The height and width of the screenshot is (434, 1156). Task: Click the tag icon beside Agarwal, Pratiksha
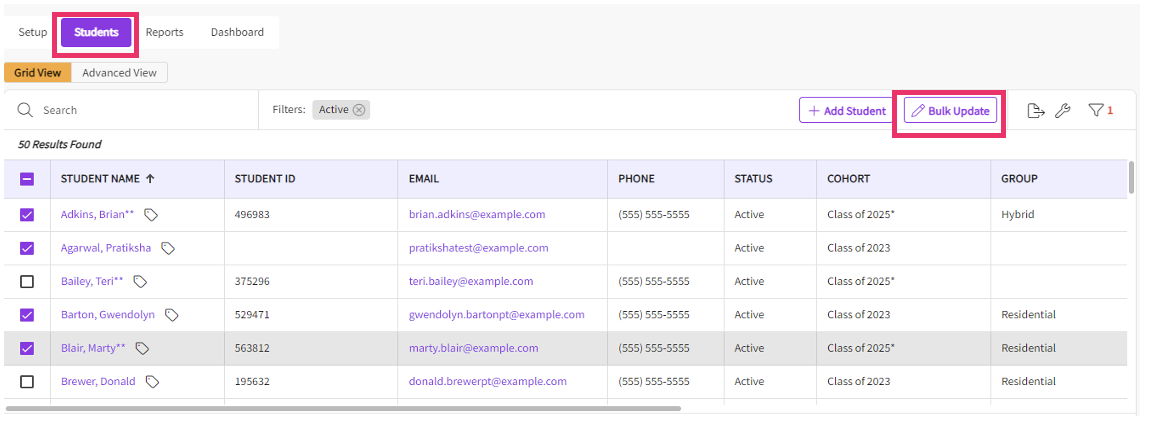pos(169,248)
